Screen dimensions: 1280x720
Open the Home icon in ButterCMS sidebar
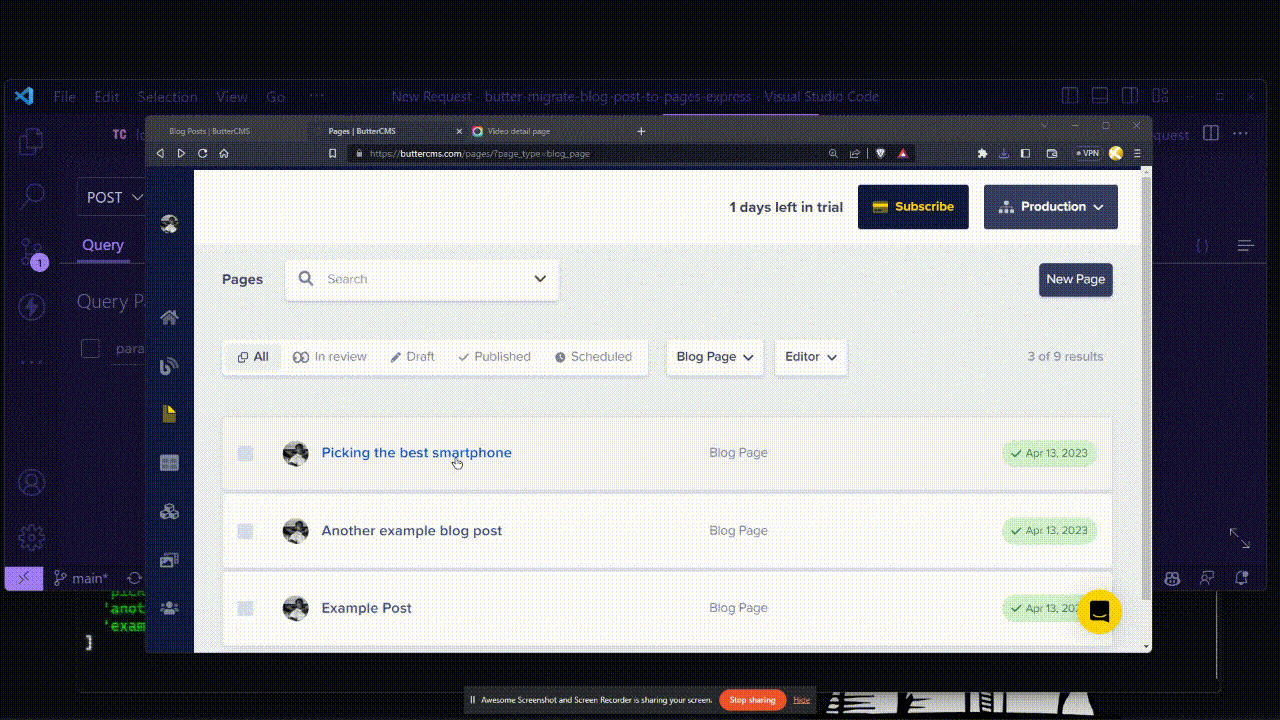click(x=169, y=318)
